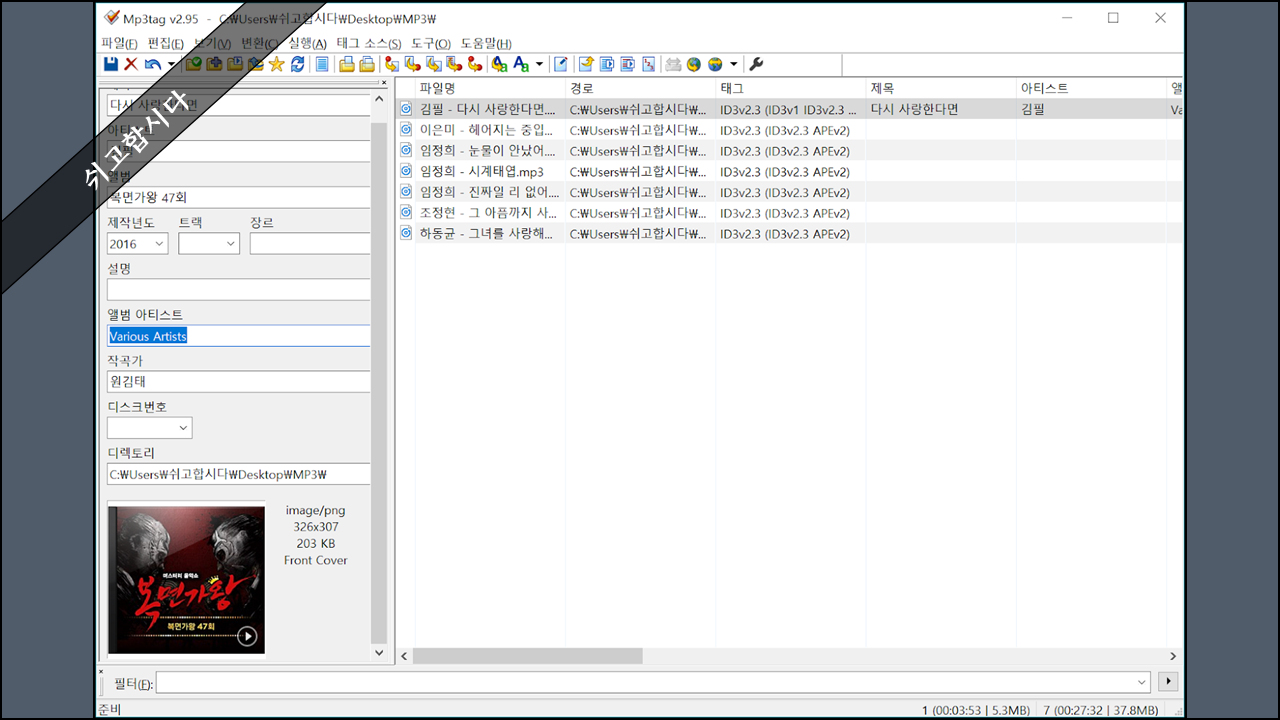Click the blue Refresh arrows icon
1280x720 pixels.
298,64
